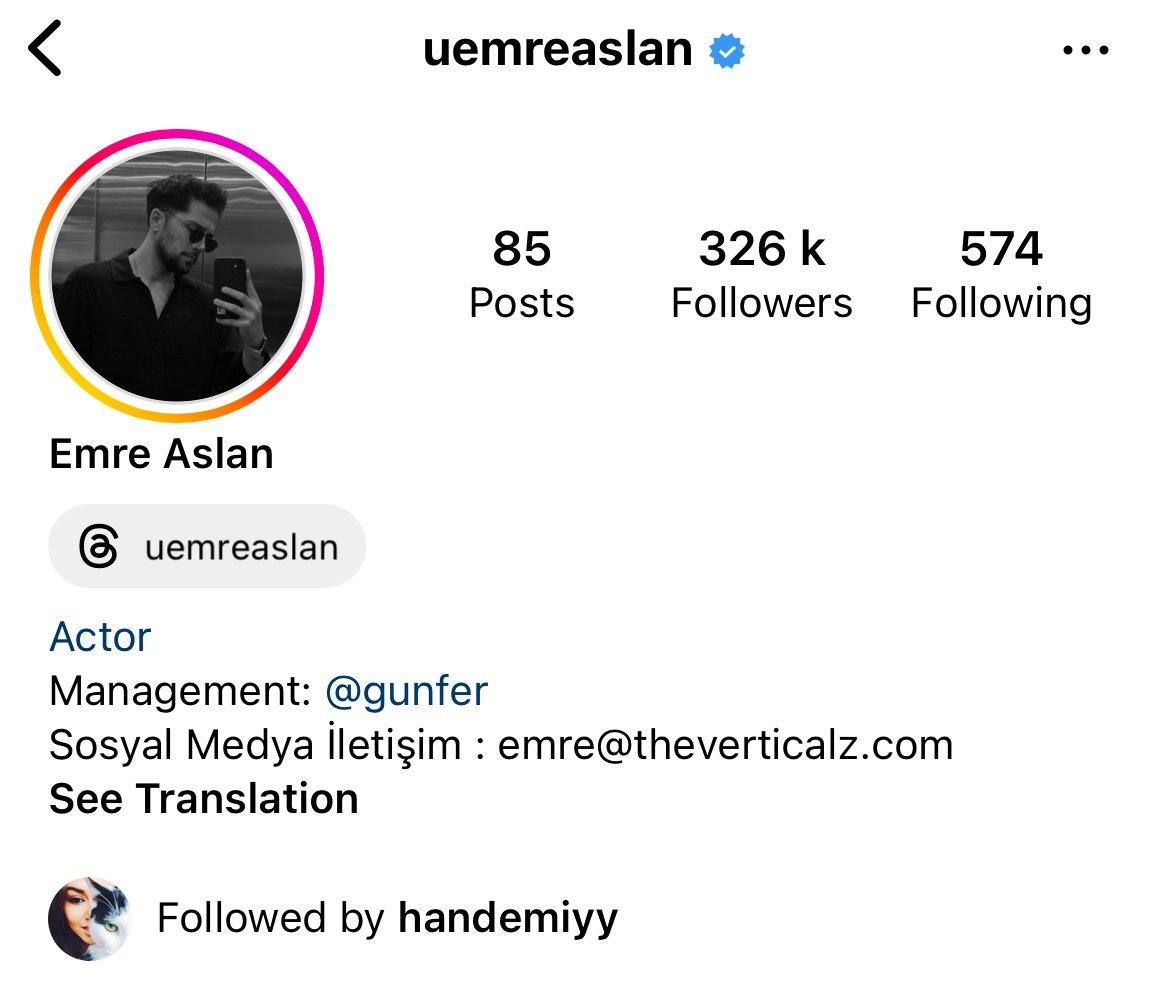Tap See Translation under the bio
Viewport: 1170px width, 989px height.
[x=204, y=798]
